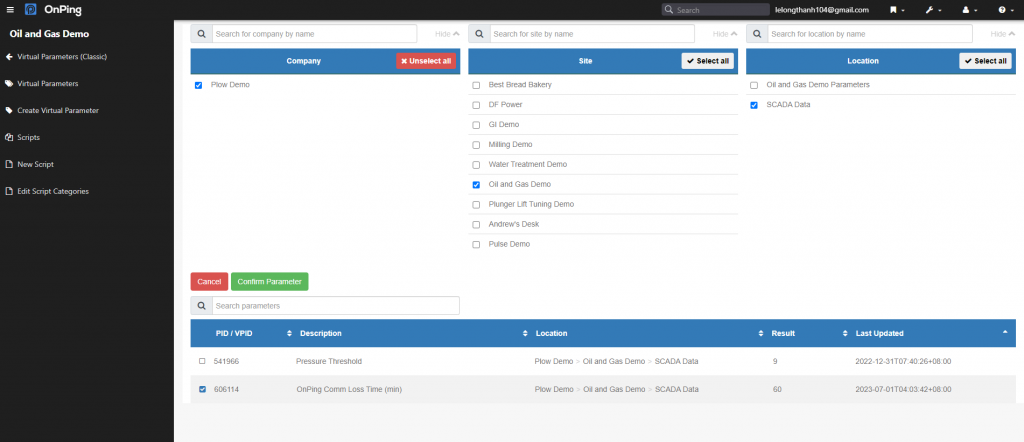This screenshot has width=1024, height=442.
Task: Click the Oil and Gas Demo sidebar title
Action: coord(49,33)
